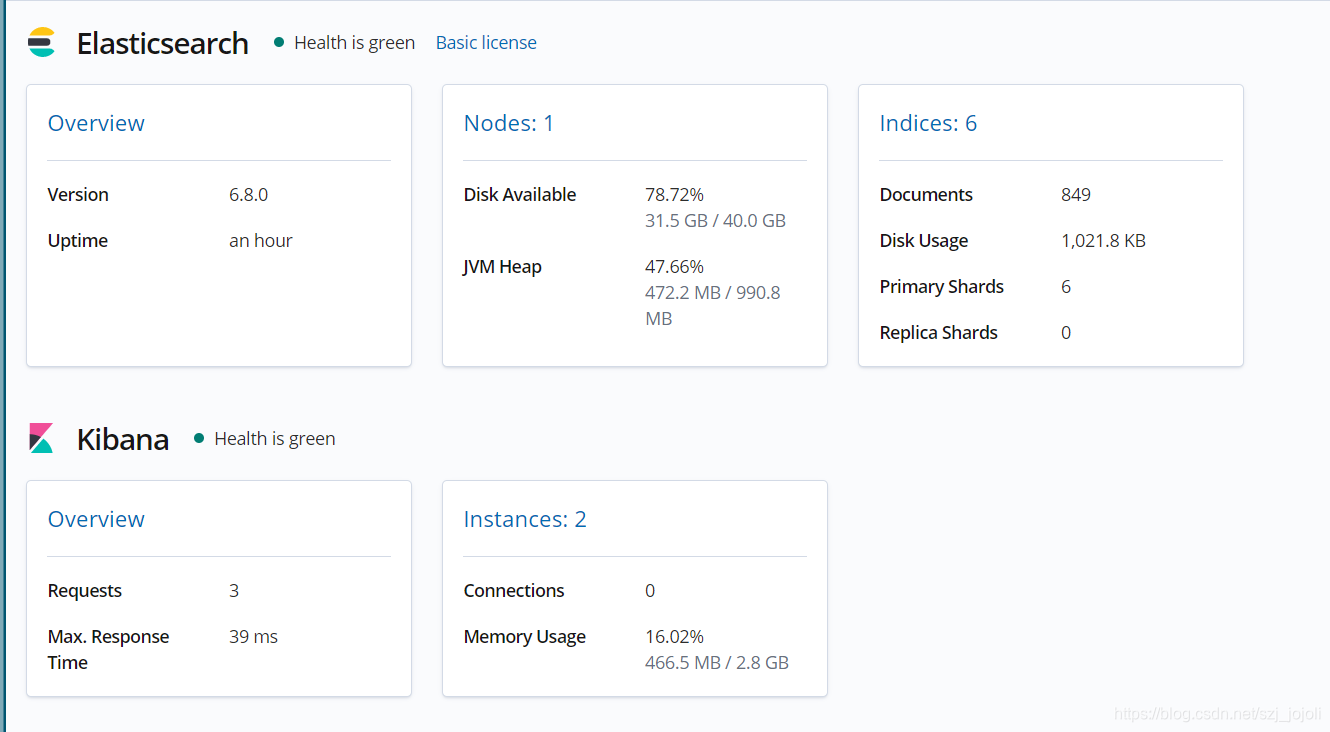This screenshot has width=1330, height=732.
Task: Open the Elasticsearch Overview link
Action: 96,123
